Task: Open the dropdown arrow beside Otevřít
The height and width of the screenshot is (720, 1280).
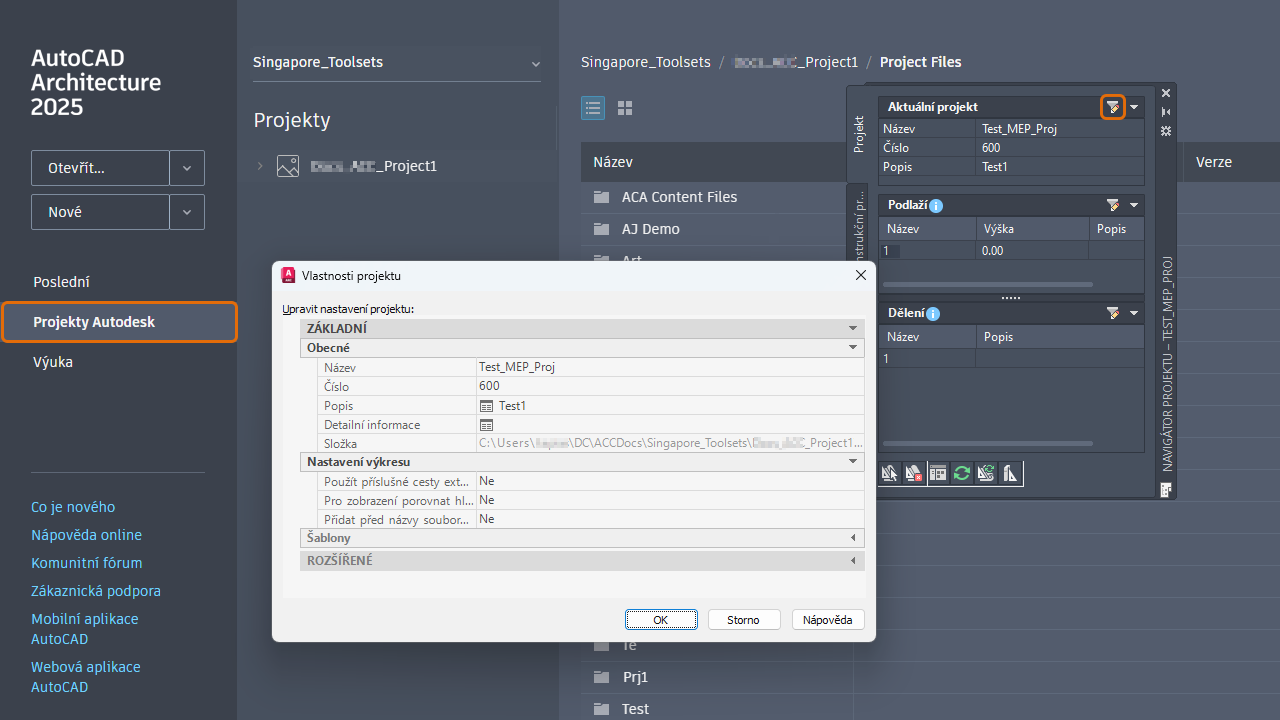Action: [187, 168]
